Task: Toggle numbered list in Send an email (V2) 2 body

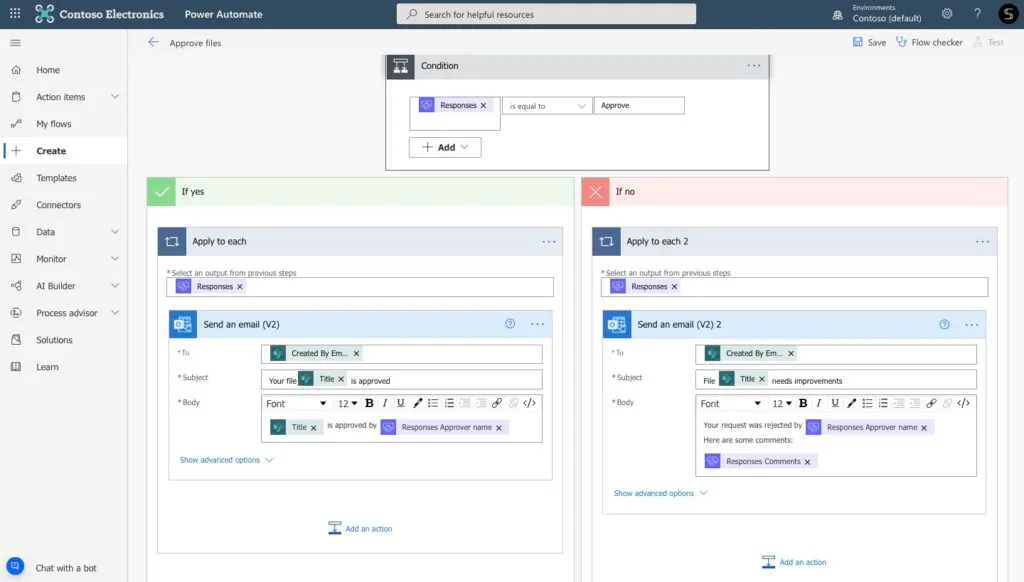Action: 883,403
